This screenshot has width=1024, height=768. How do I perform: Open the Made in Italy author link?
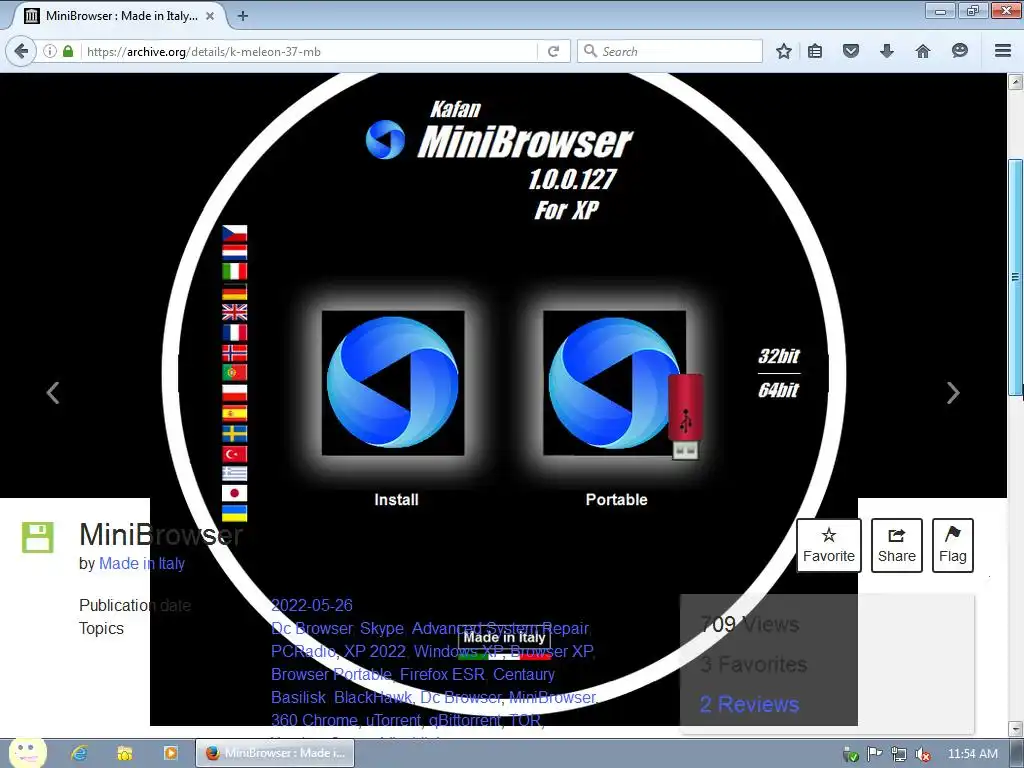(142, 563)
